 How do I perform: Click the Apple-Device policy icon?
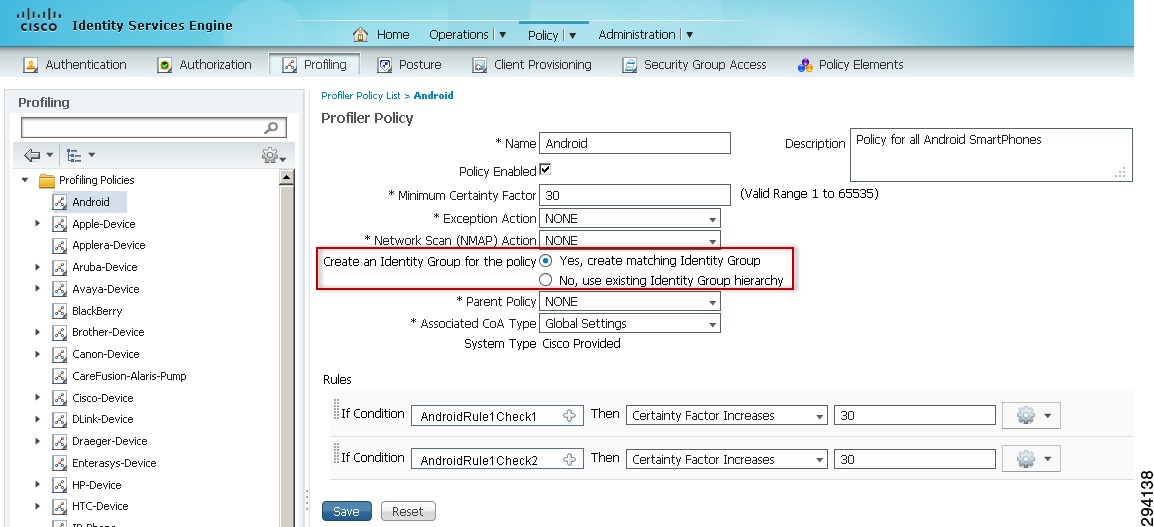(60, 224)
